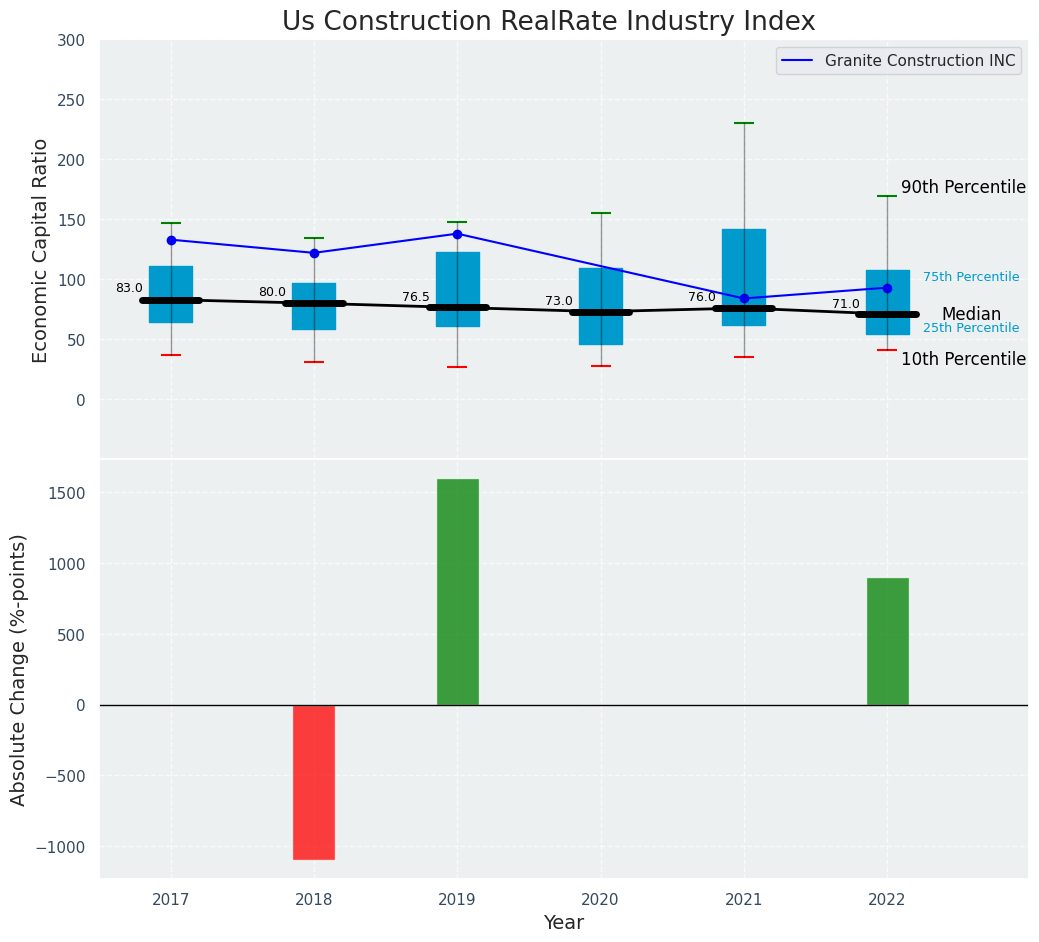The width and height of the screenshot is (1039, 942).
Task: Select Granite's blue data point for 2022
Action: pos(888,288)
